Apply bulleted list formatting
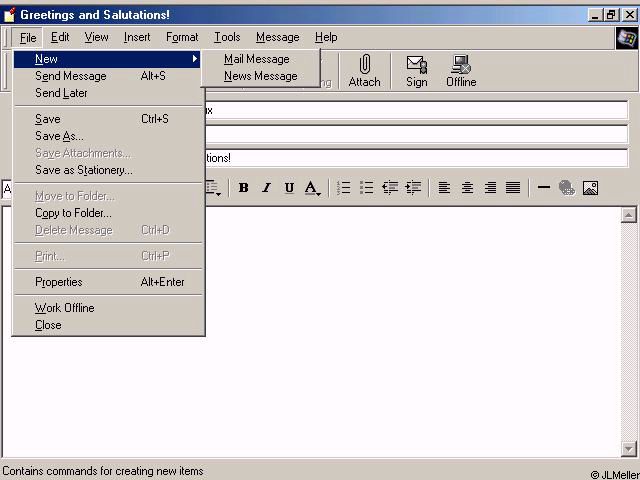 (x=367, y=188)
